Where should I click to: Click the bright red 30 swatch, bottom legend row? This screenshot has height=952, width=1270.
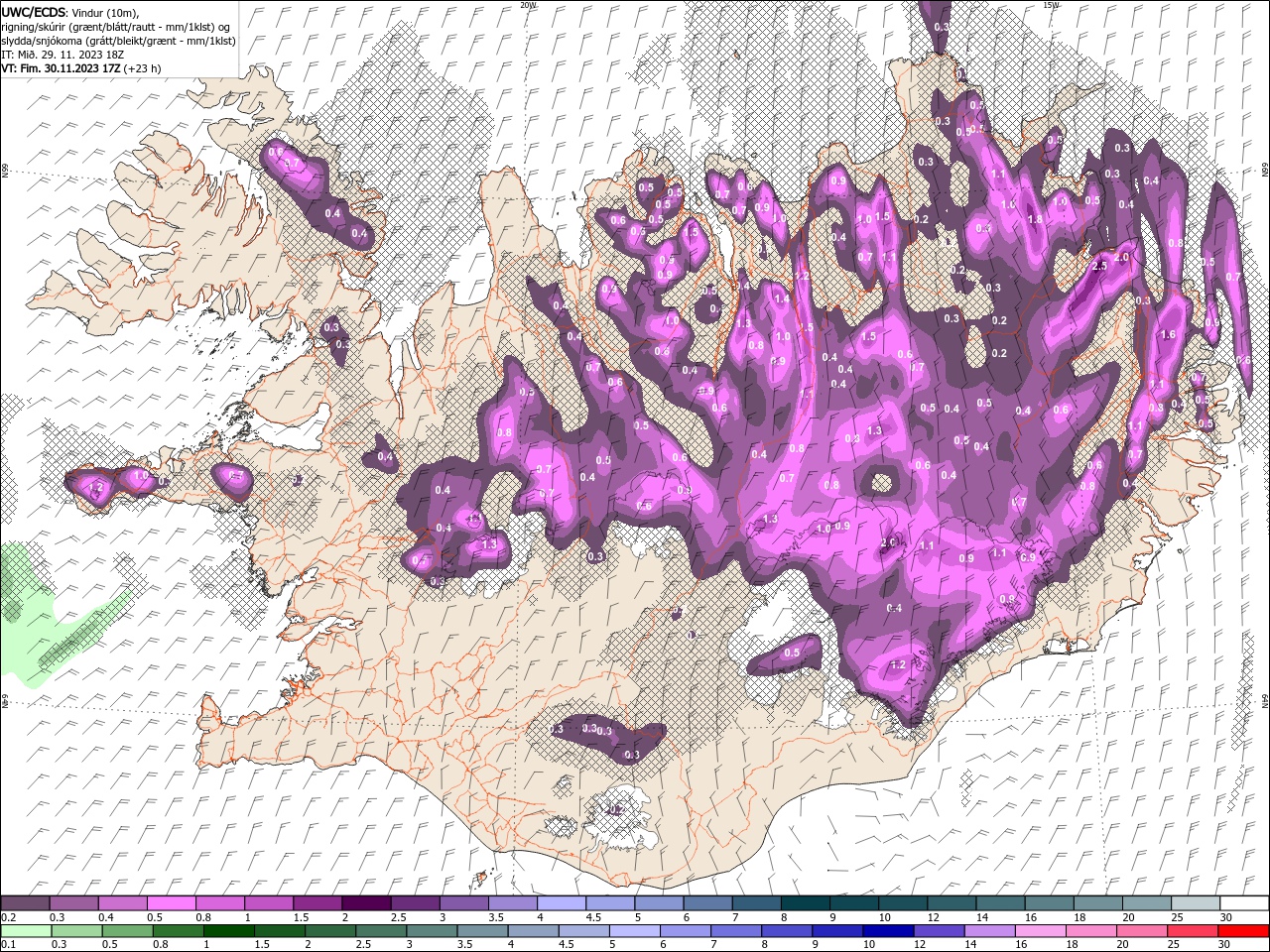(1243, 930)
